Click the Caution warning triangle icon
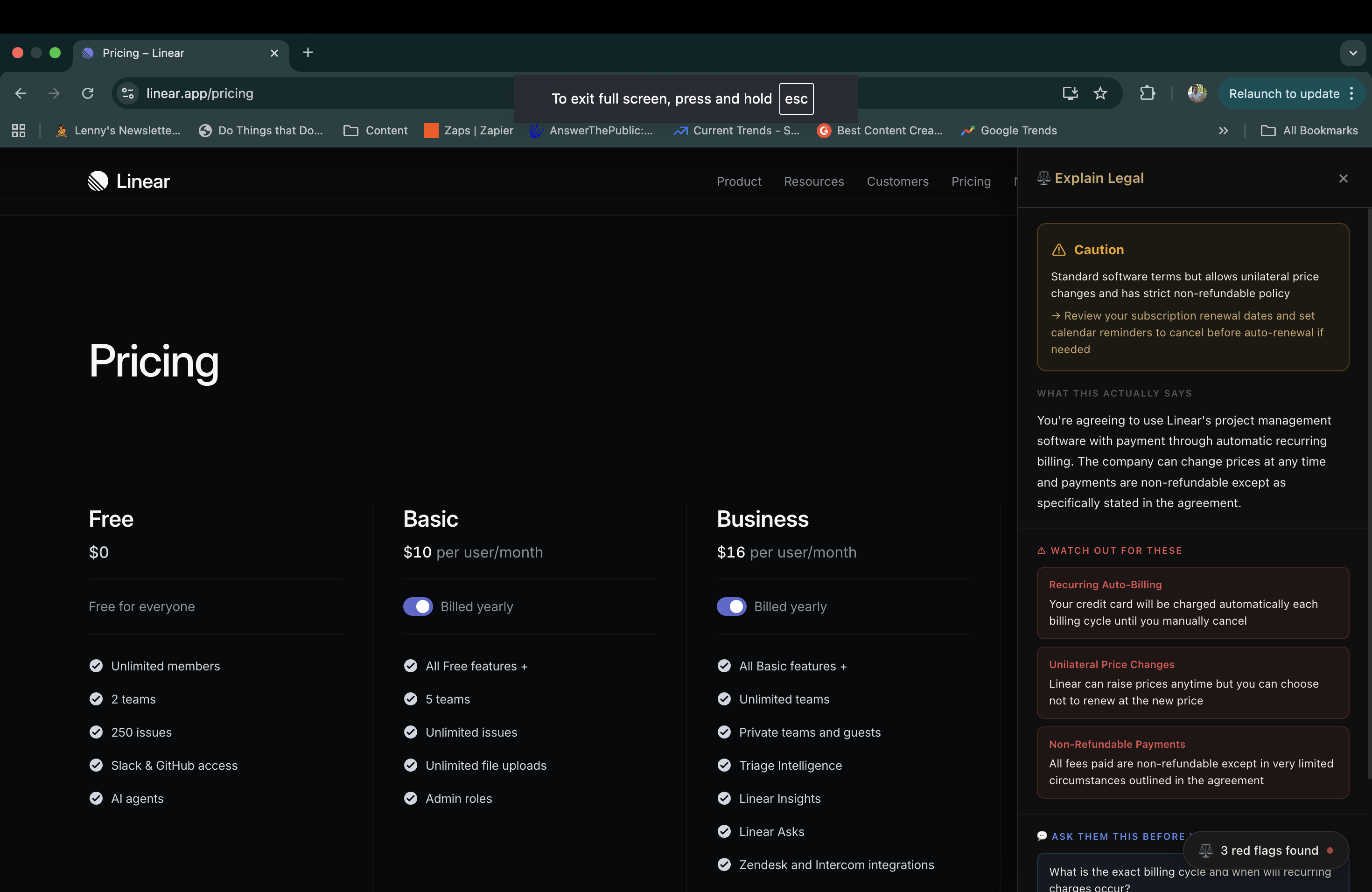Image resolution: width=1372 pixels, height=892 pixels. 1059,250
